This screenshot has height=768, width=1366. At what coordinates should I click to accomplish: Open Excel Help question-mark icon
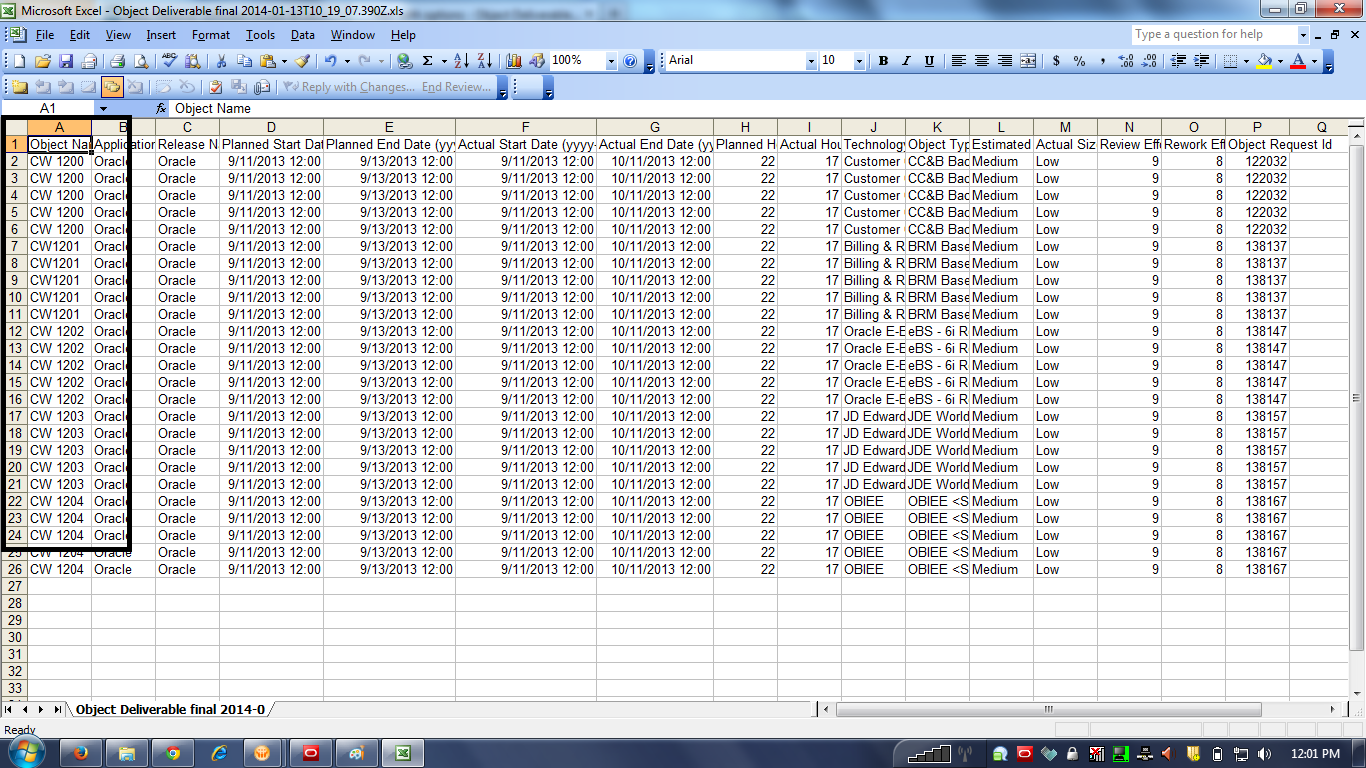(630, 61)
